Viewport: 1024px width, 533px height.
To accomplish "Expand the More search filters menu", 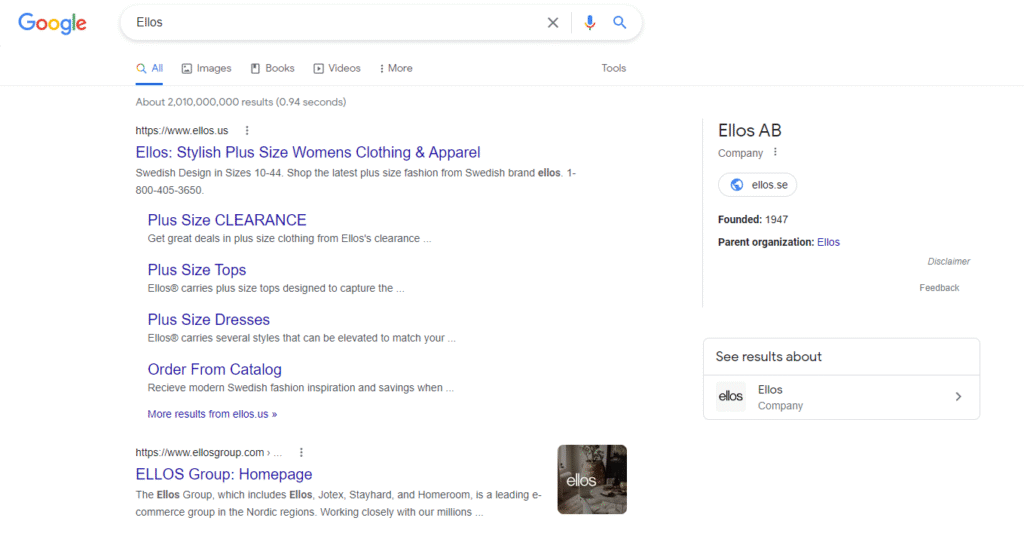I will coord(396,68).
